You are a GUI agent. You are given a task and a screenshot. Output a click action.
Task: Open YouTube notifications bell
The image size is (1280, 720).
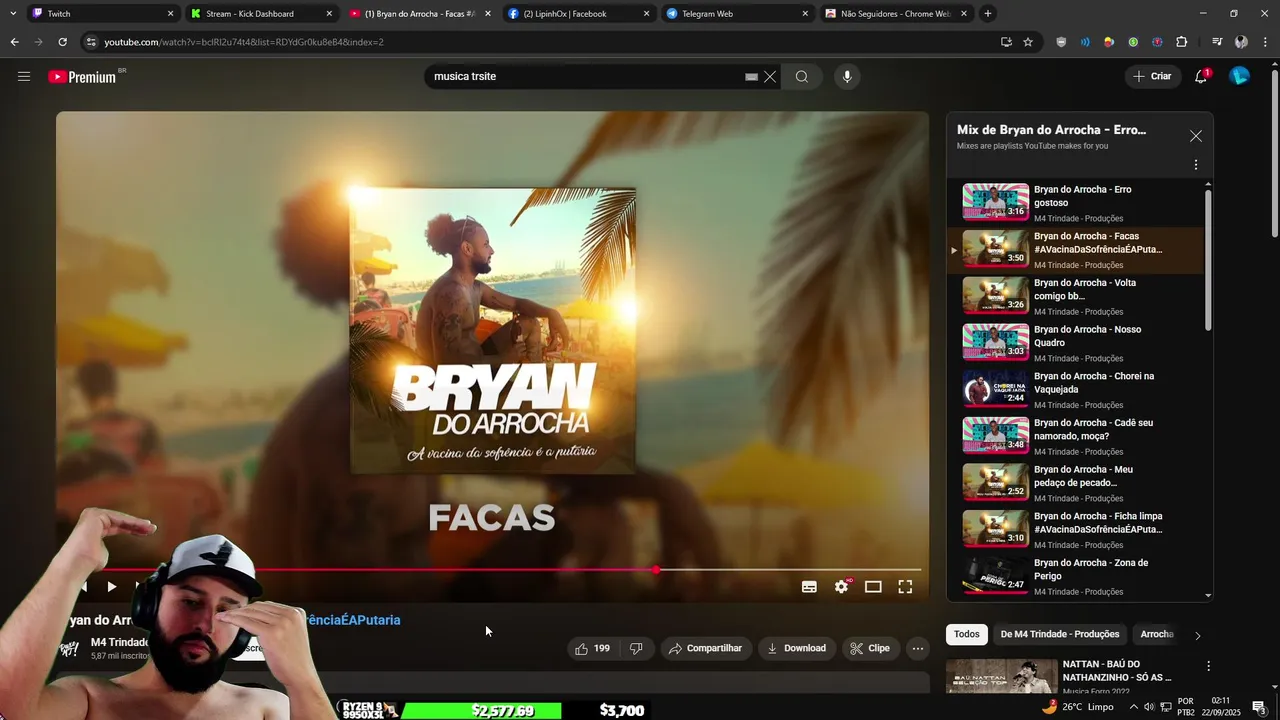[x=1201, y=76]
